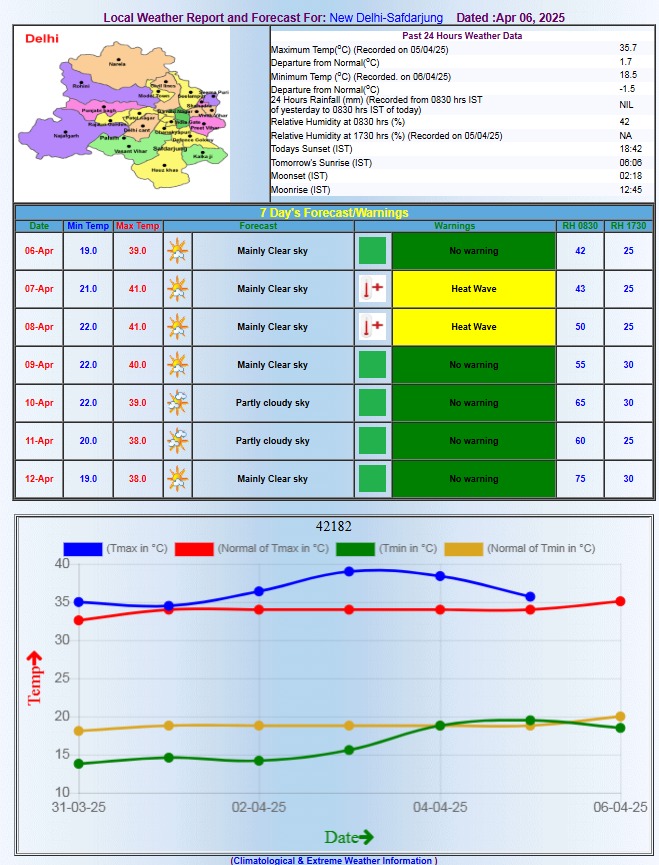Click the 21.0 min temp for 07-Apr

click(88, 289)
